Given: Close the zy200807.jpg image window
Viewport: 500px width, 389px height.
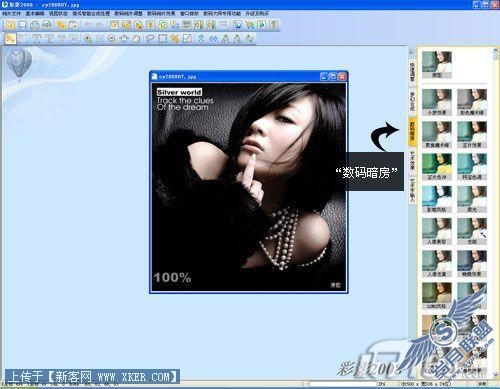Looking at the screenshot, I should tap(342, 76).
